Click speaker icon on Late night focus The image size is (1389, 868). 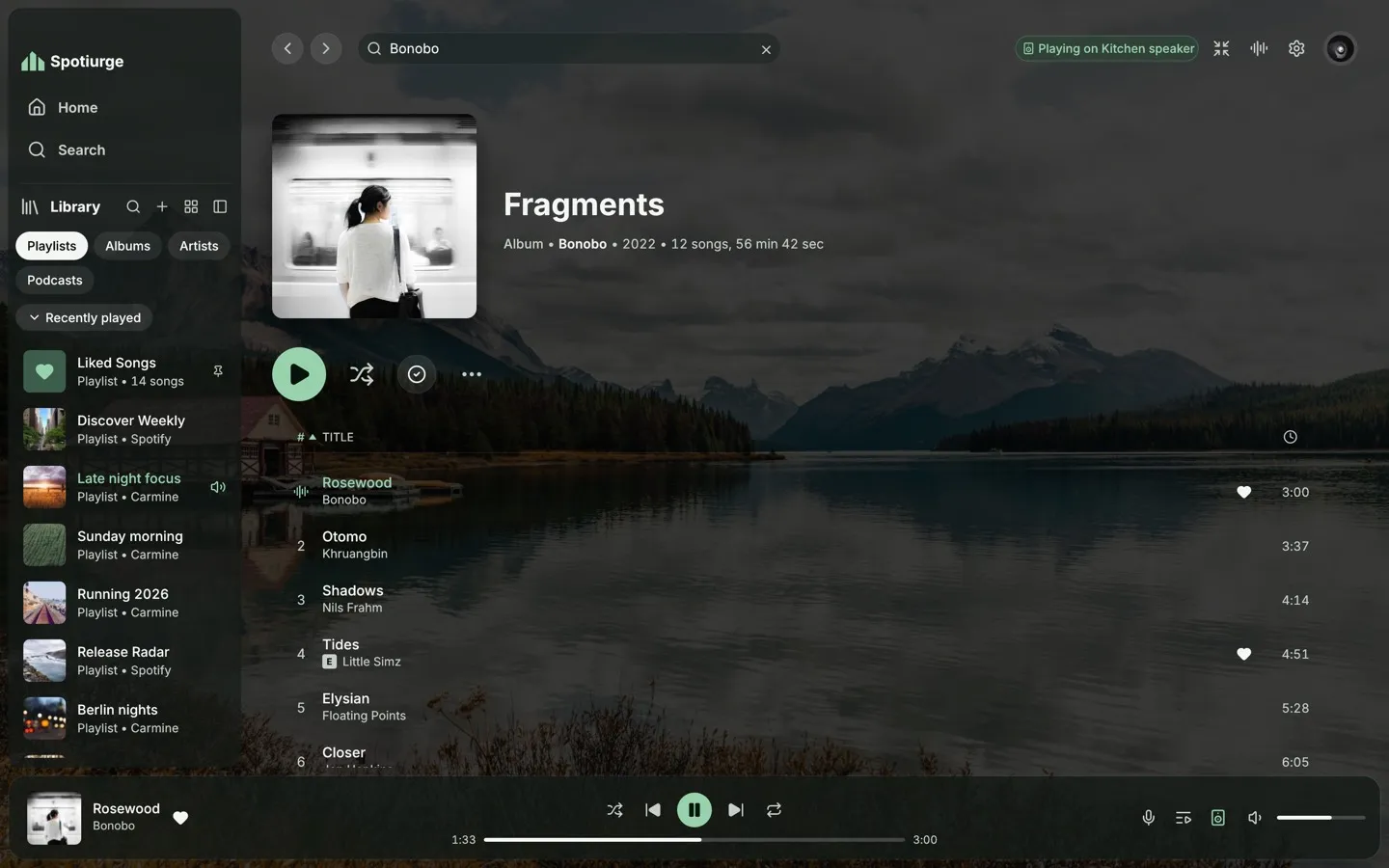[x=218, y=487]
